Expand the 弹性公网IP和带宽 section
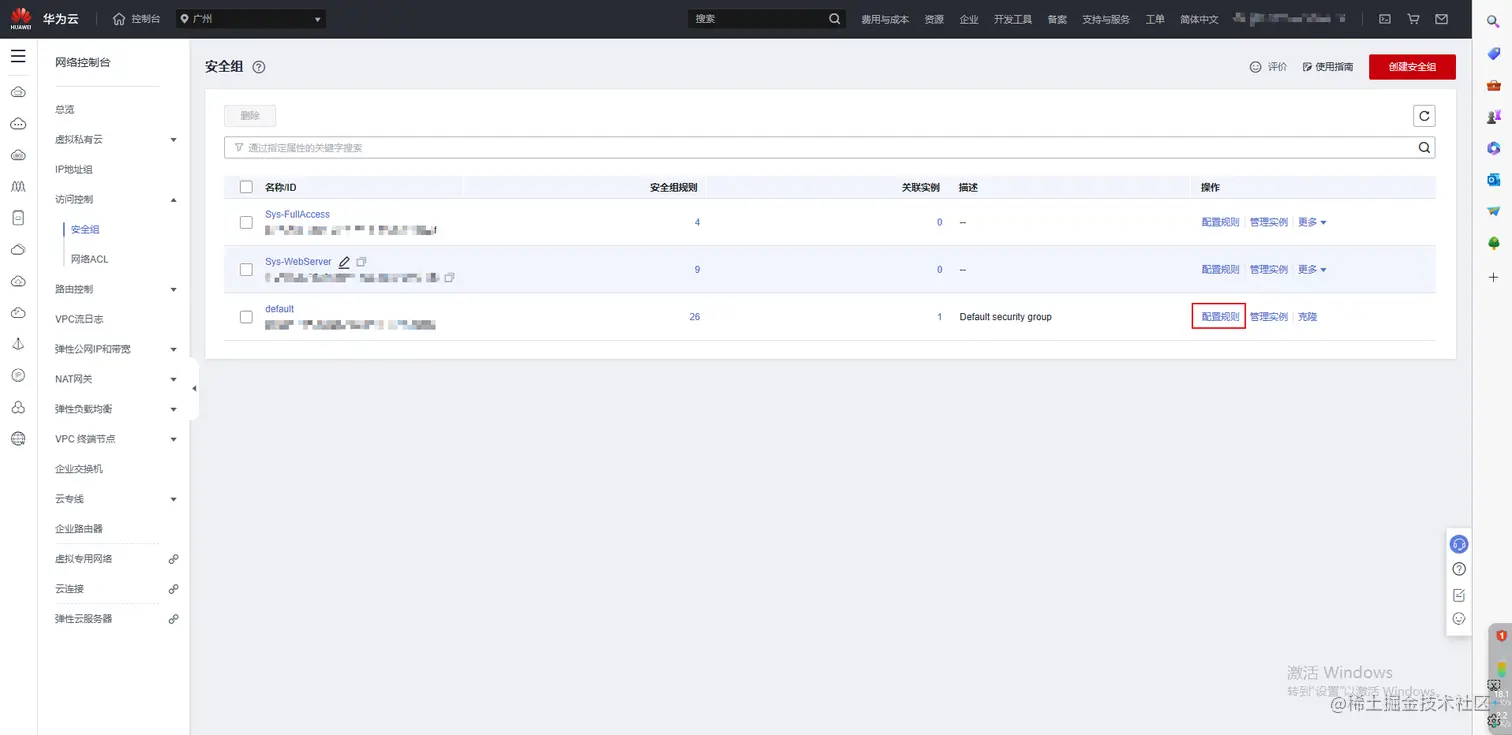Image resolution: width=1512 pixels, height=735 pixels. [173, 350]
